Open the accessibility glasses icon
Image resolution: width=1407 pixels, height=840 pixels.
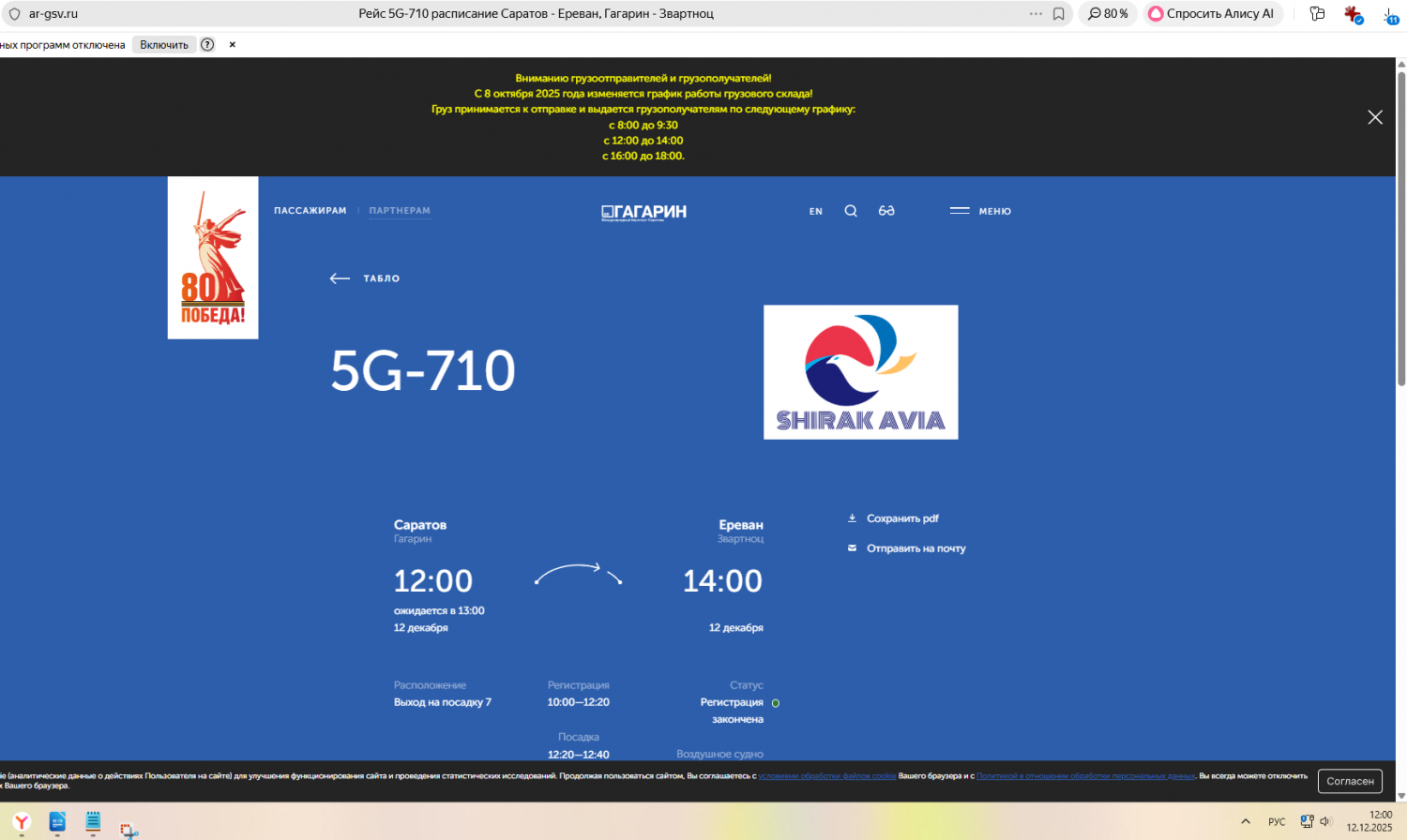(886, 211)
